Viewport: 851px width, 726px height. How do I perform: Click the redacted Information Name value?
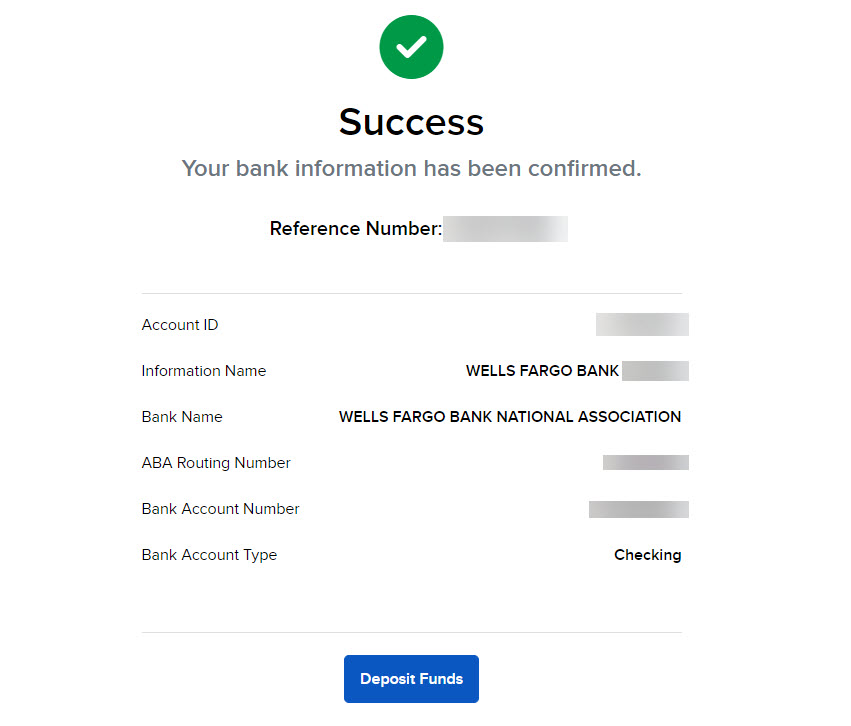tap(657, 370)
